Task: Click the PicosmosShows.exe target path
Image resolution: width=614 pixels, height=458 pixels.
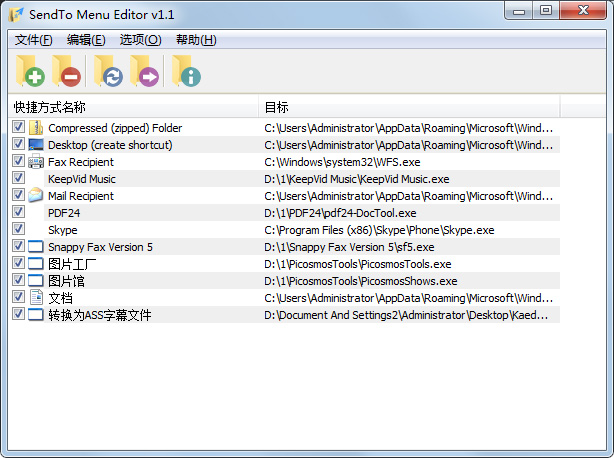Action: (x=361, y=281)
